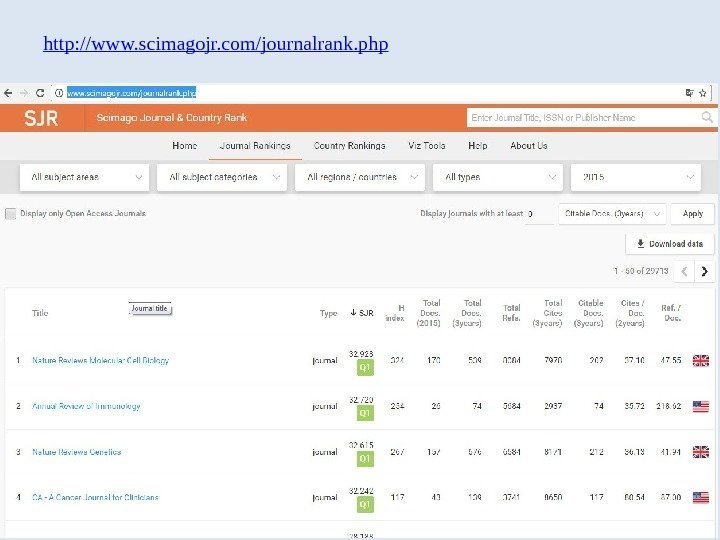720x540 pixels.
Task: Open Viz Tools menu item
Action: coord(427,146)
